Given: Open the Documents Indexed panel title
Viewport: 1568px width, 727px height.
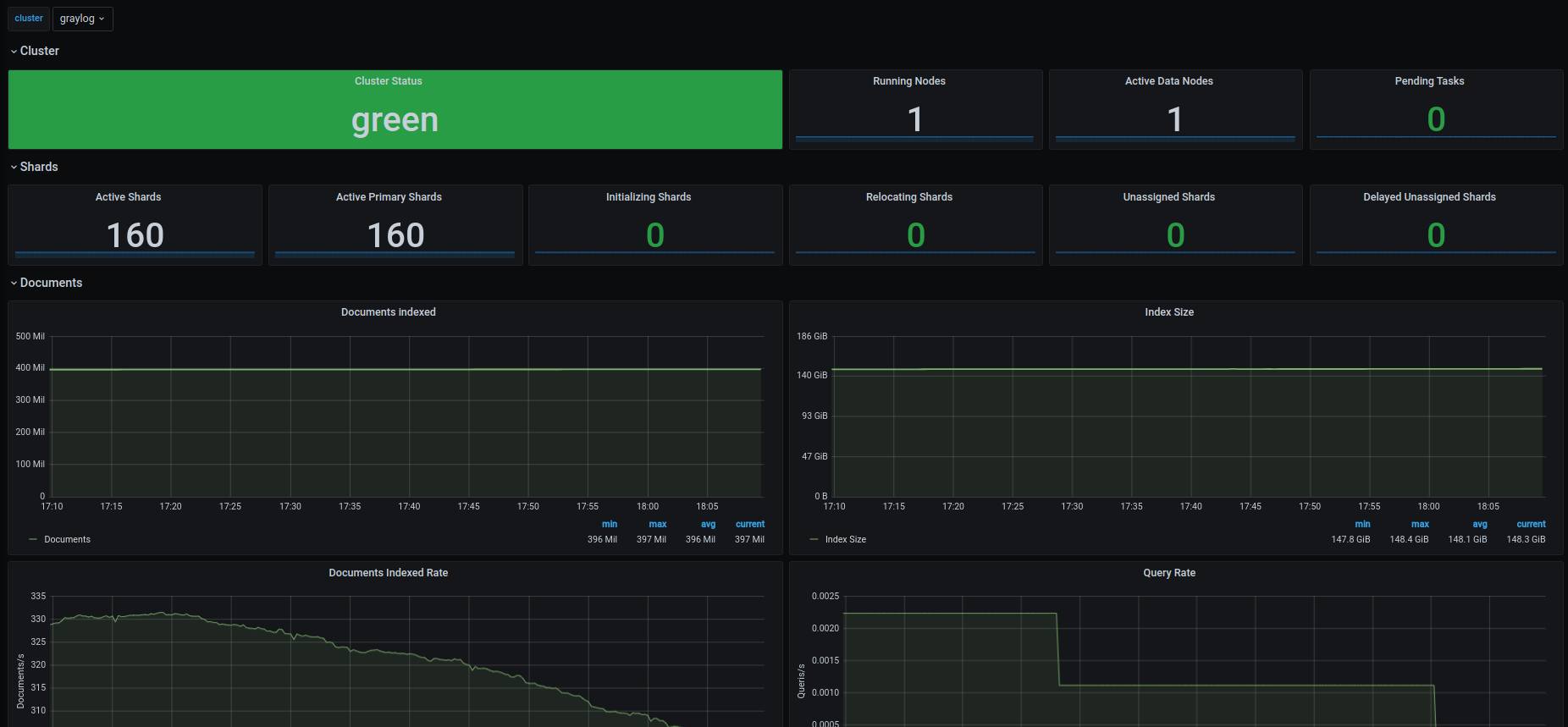Looking at the screenshot, I should [389, 312].
